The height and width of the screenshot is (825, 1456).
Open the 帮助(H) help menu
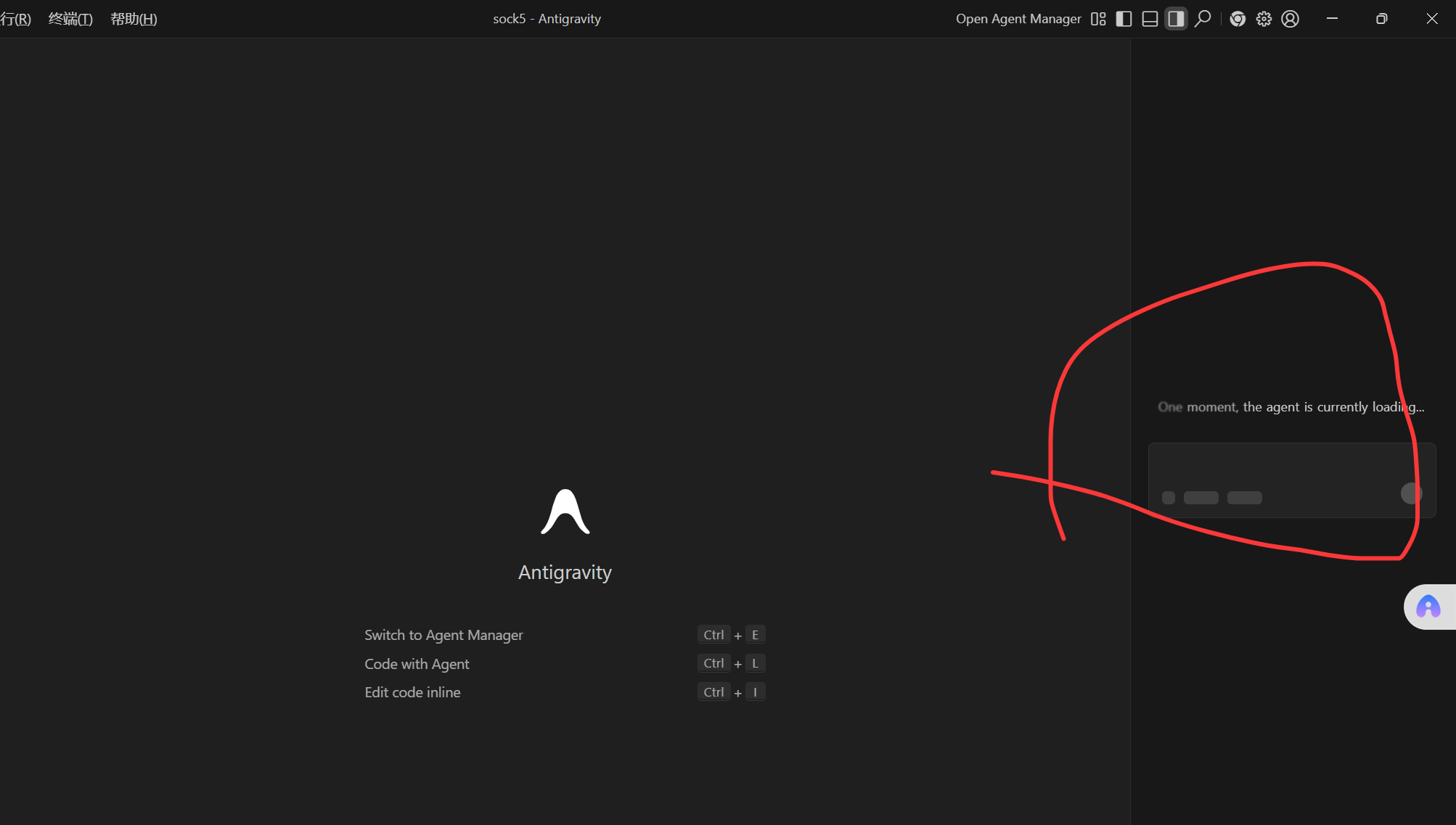coord(134,19)
